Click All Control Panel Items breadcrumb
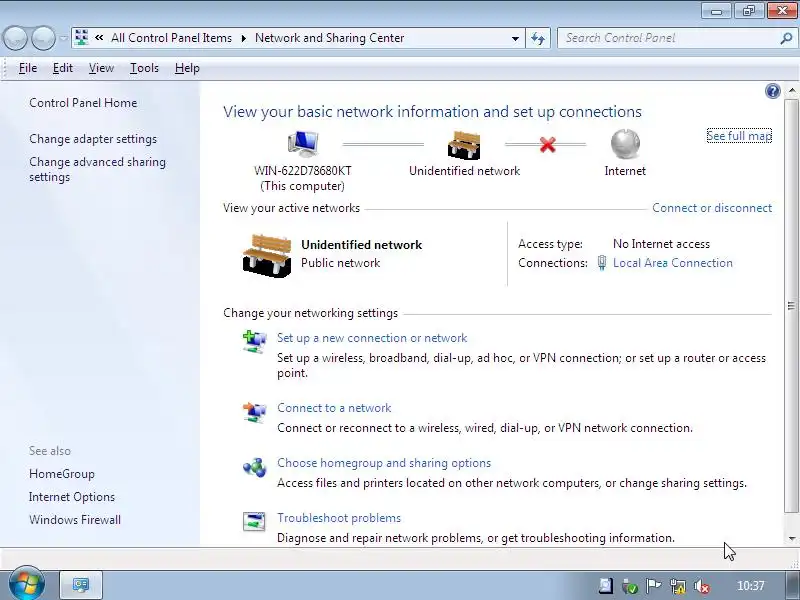The height and width of the screenshot is (600, 800). point(171,38)
